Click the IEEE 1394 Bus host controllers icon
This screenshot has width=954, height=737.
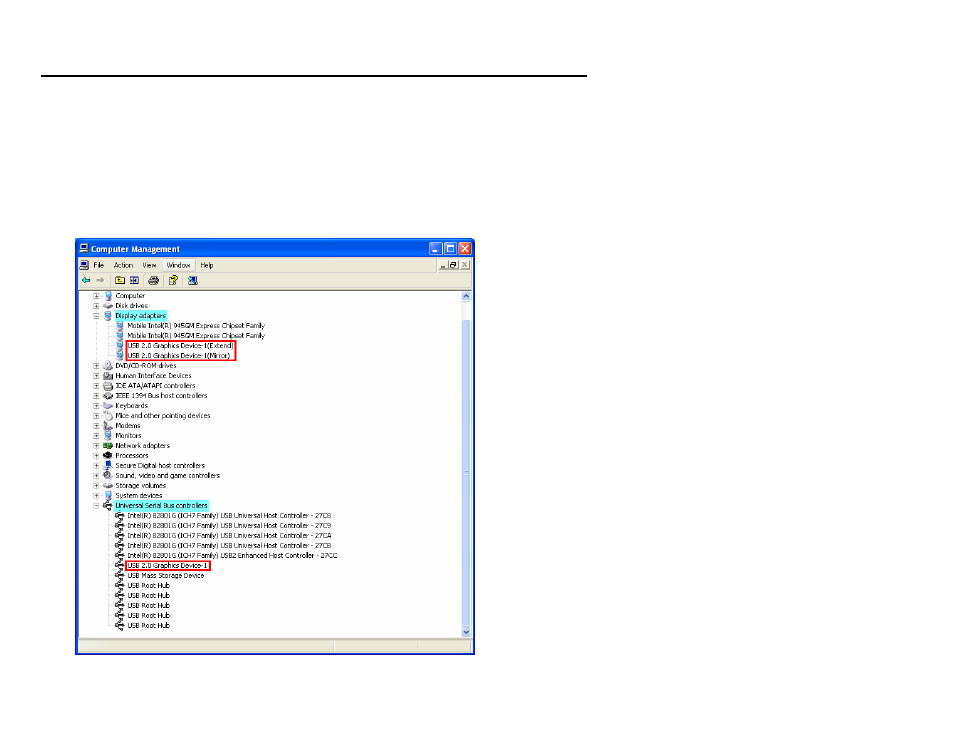pyautogui.click(x=108, y=396)
